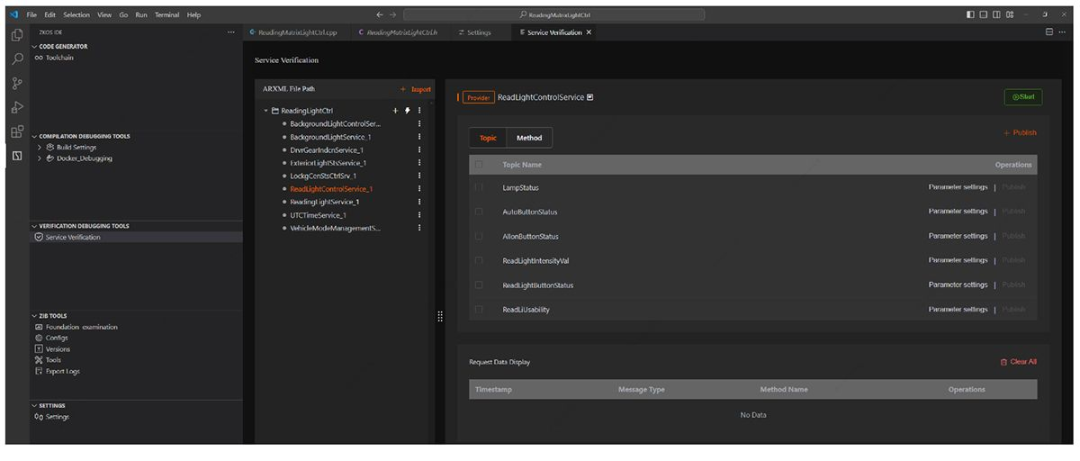
Task: Toggle the select-all checkbox beside Topic Name
Action: click(479, 165)
